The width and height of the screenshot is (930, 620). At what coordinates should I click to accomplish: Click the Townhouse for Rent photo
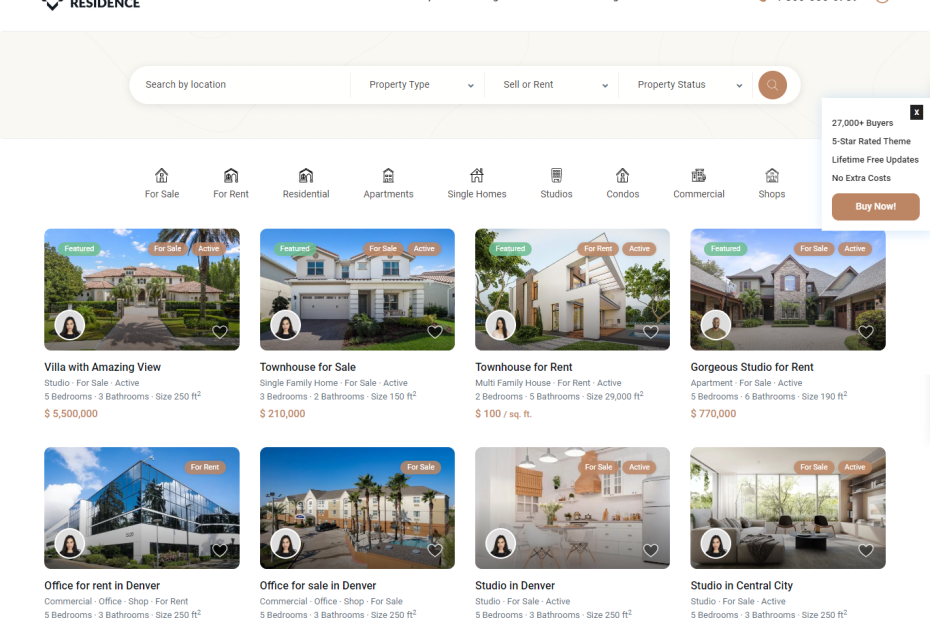(572, 290)
